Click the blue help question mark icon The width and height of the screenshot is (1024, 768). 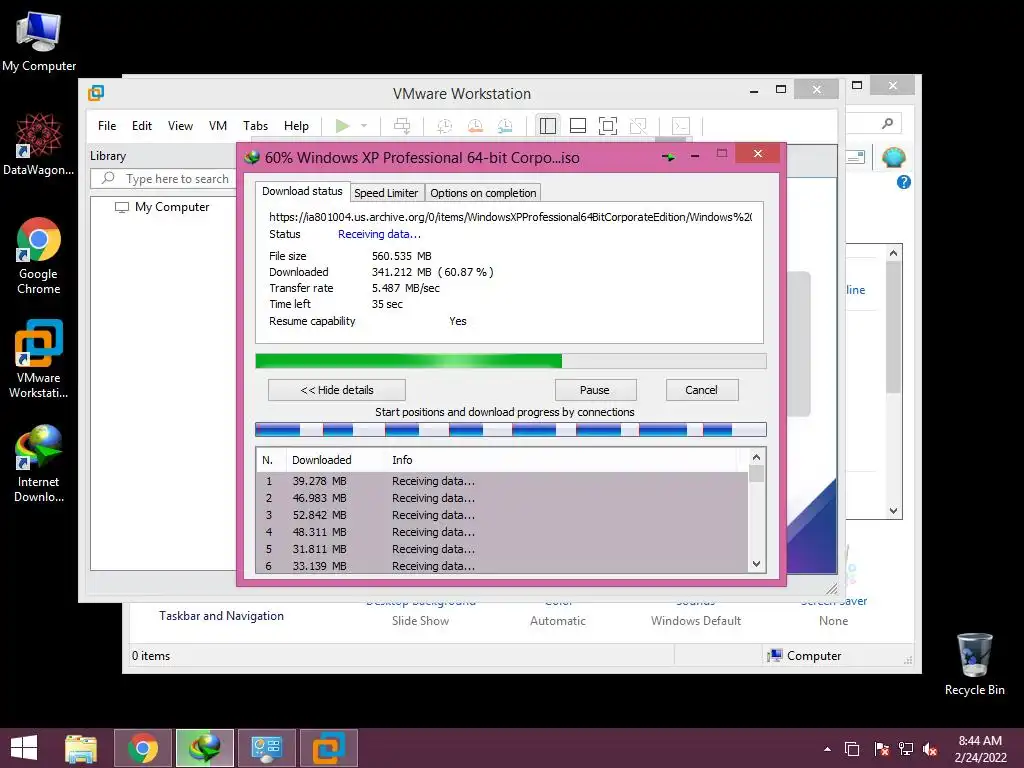[x=904, y=182]
